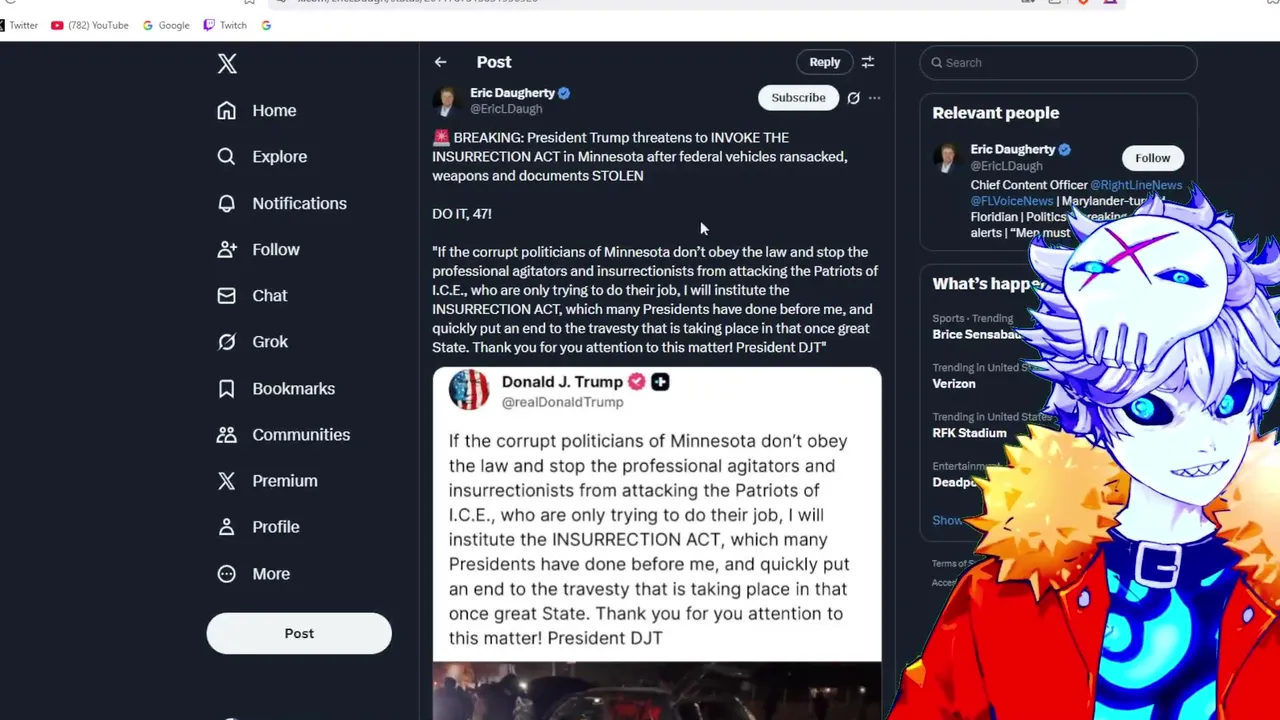
Task: Click the Reply button at top
Action: (824, 62)
